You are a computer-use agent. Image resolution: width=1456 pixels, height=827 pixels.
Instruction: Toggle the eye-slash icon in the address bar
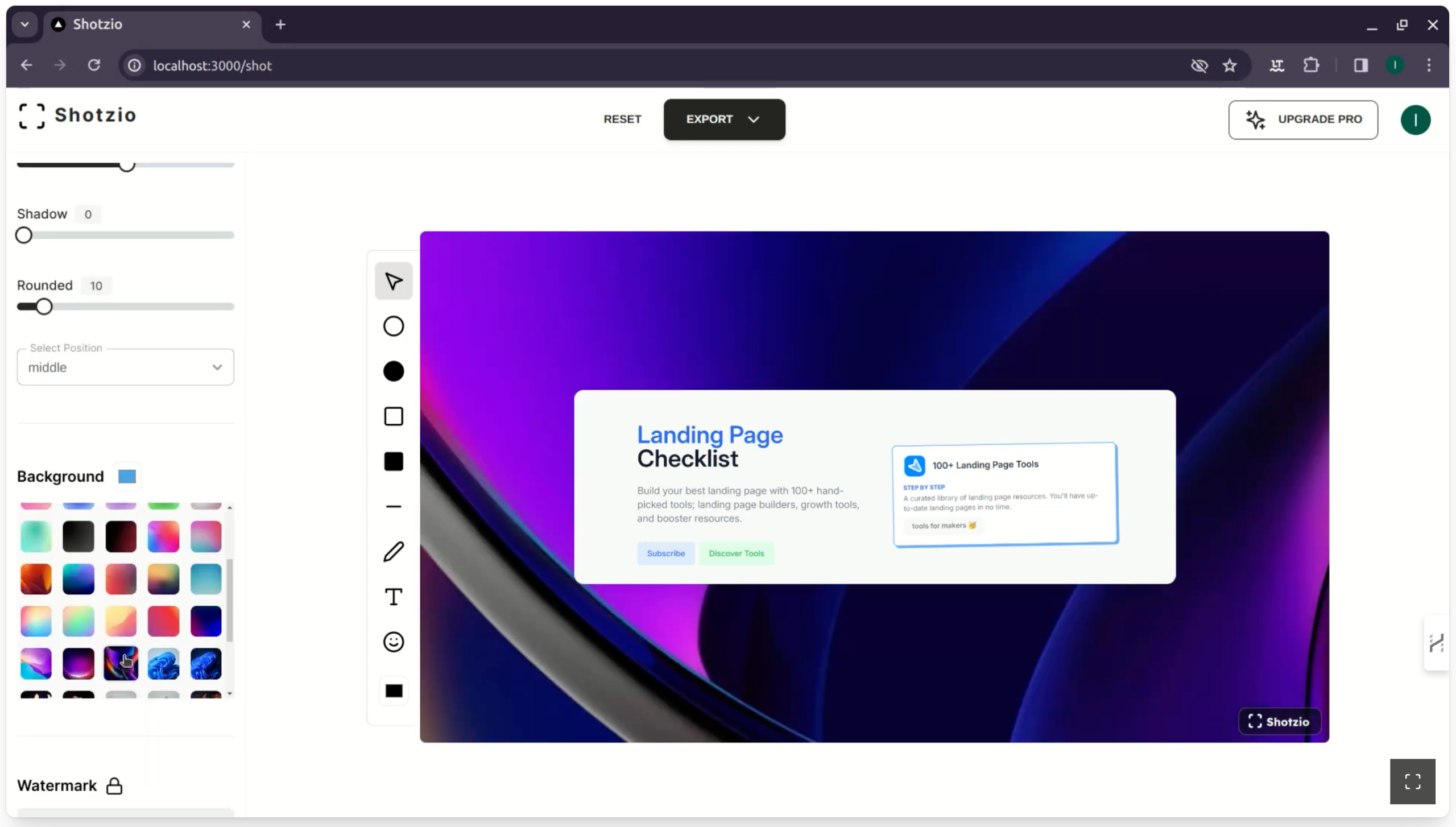tap(1199, 65)
